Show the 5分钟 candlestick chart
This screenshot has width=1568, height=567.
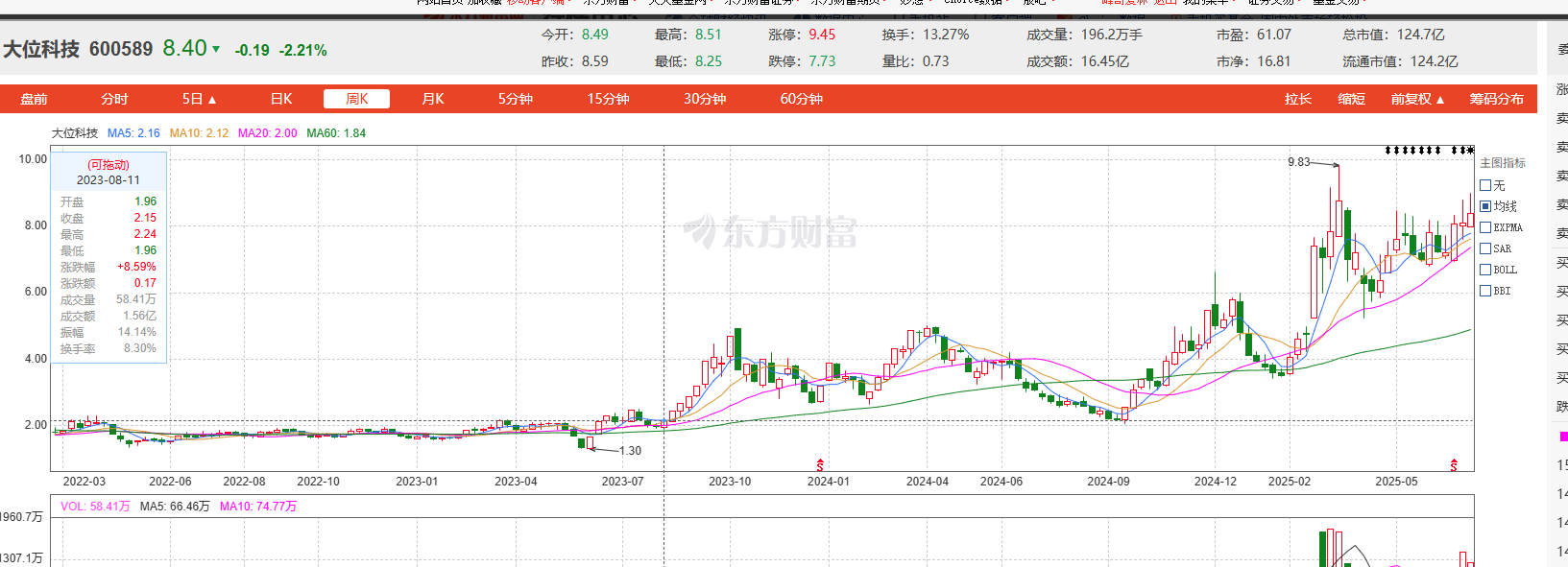pyautogui.click(x=515, y=99)
